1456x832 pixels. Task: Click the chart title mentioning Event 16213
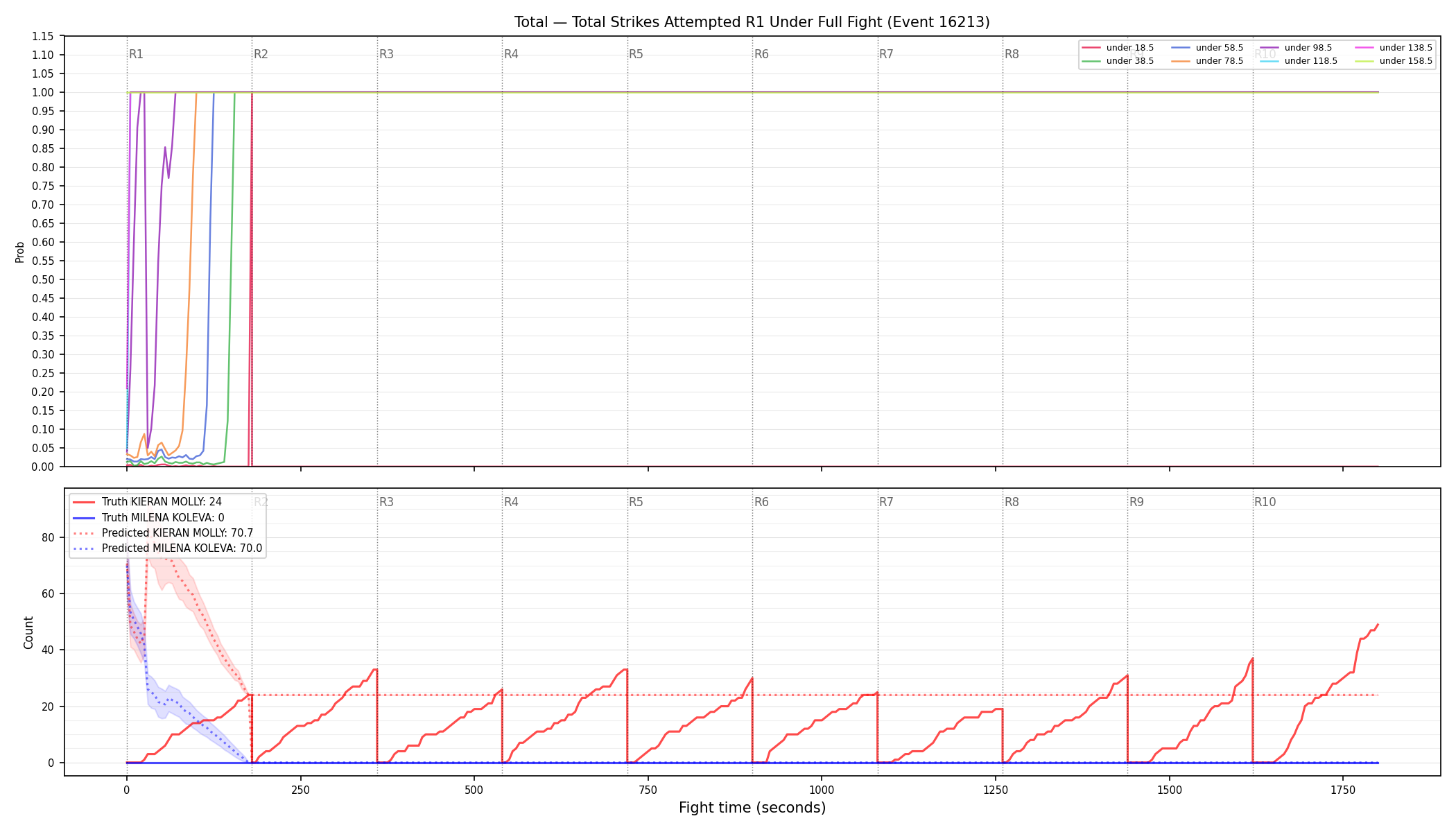752,22
